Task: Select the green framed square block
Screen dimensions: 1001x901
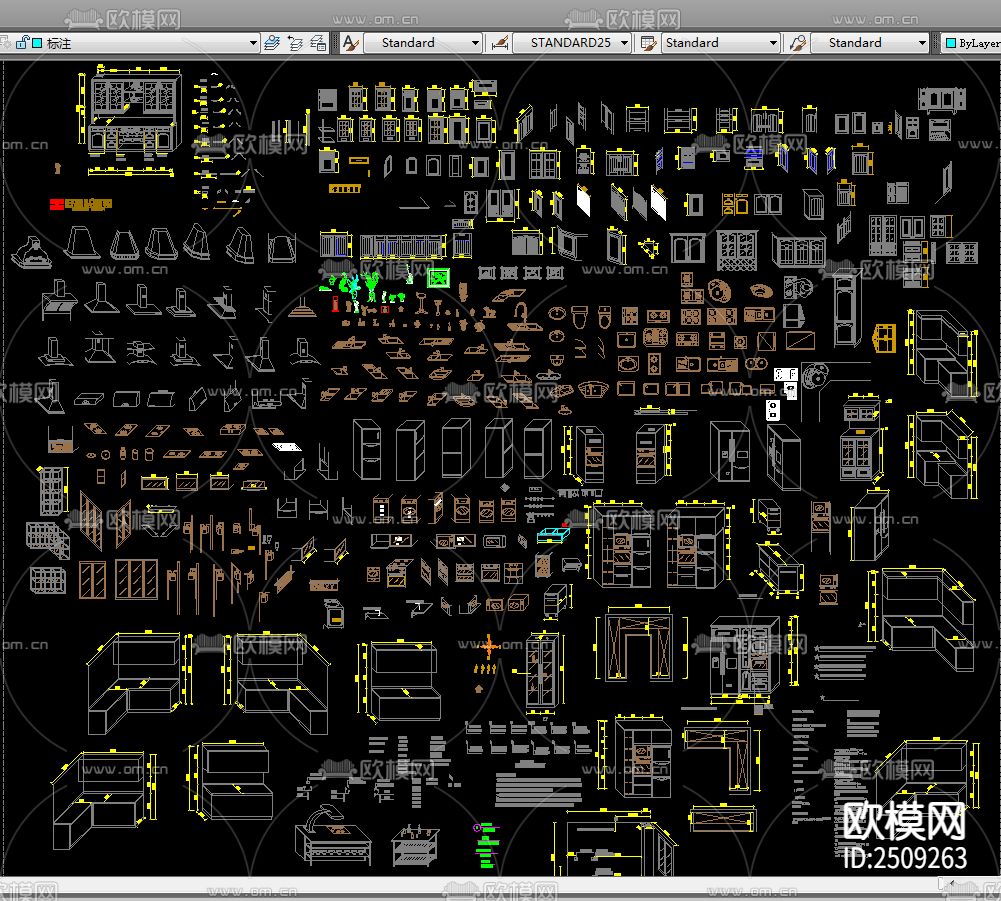Action: tap(437, 279)
